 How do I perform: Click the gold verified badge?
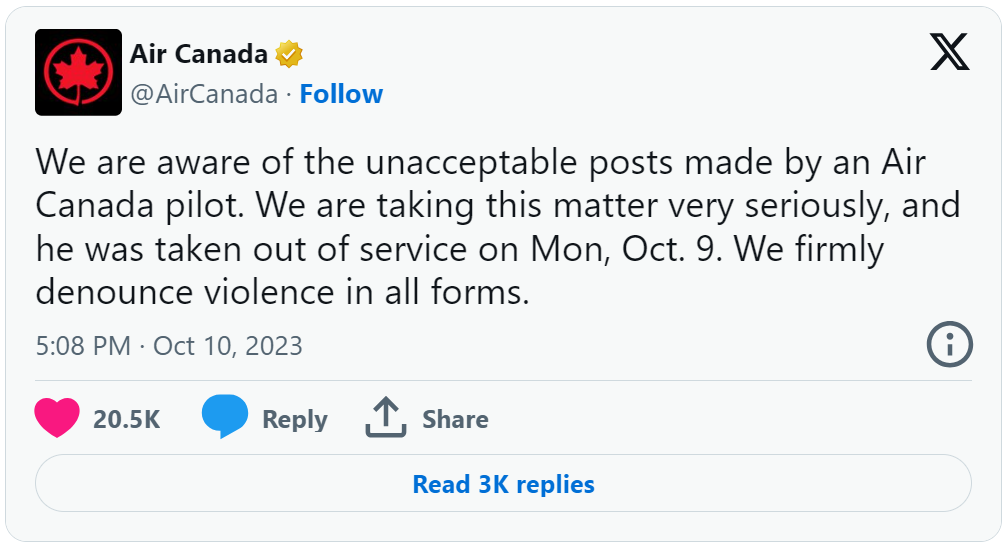(x=289, y=54)
